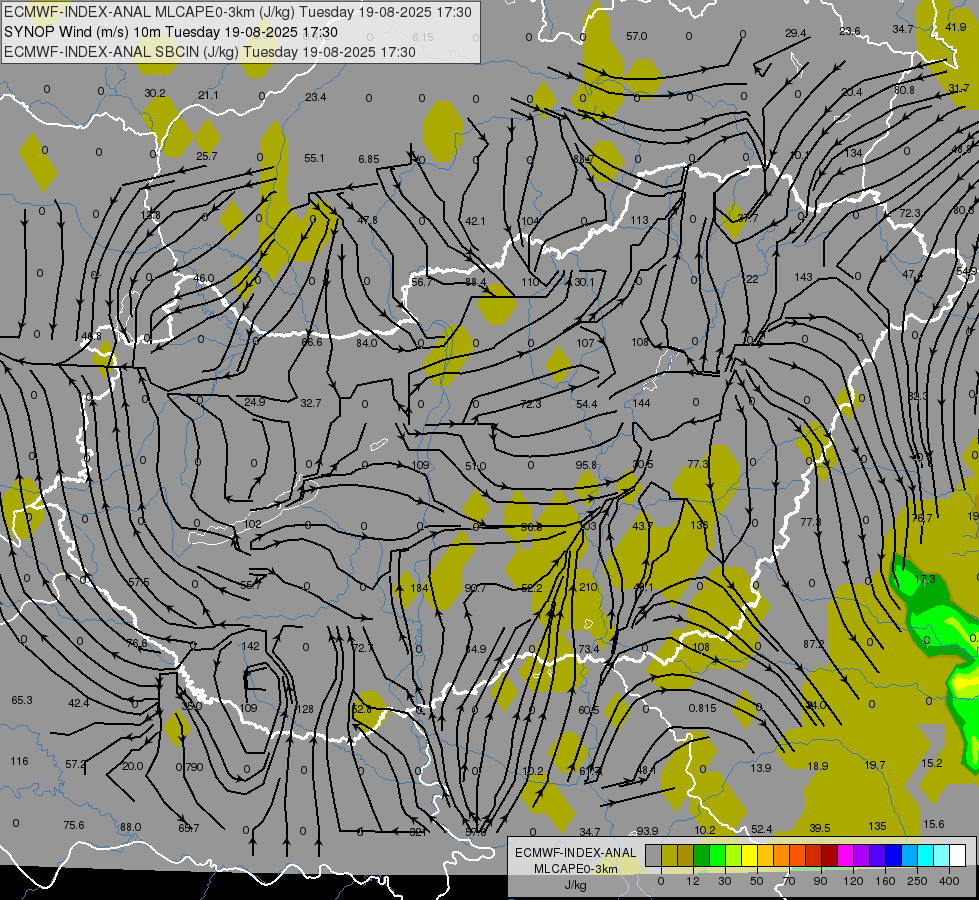Click the 160 tick label on the legend
The width and height of the screenshot is (979, 900).
[885, 881]
